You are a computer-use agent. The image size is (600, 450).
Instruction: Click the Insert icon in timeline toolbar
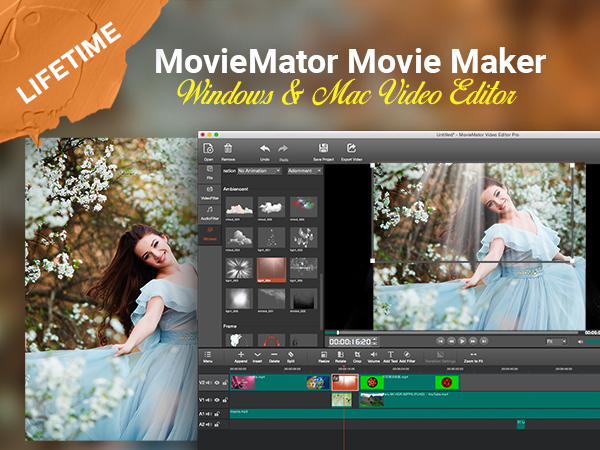[258, 354]
